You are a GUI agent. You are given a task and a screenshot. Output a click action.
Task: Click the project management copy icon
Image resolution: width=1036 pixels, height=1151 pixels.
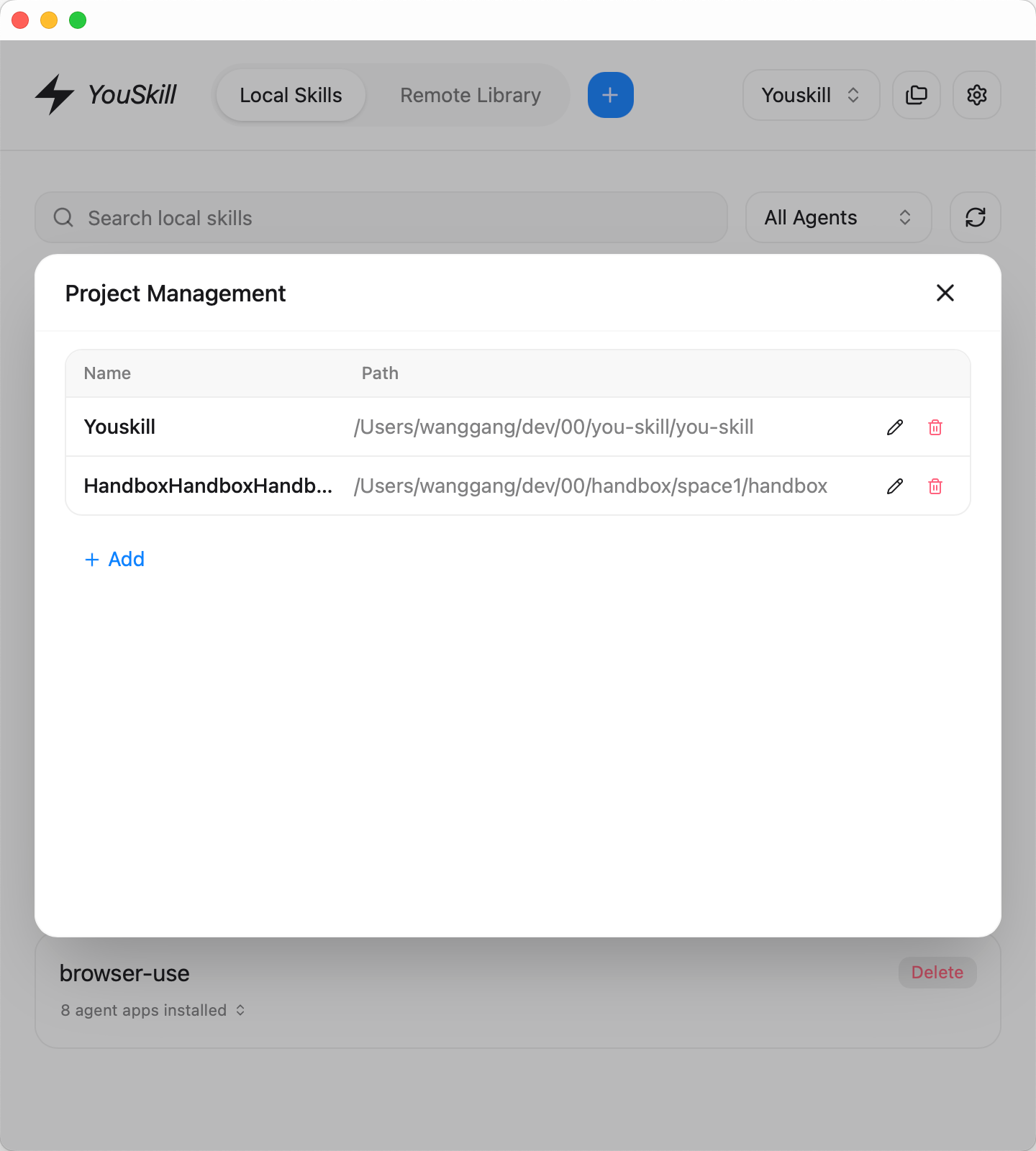pyautogui.click(x=916, y=95)
